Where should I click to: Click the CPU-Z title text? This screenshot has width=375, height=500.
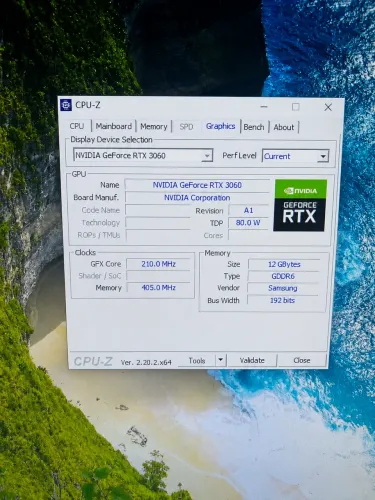point(88,105)
